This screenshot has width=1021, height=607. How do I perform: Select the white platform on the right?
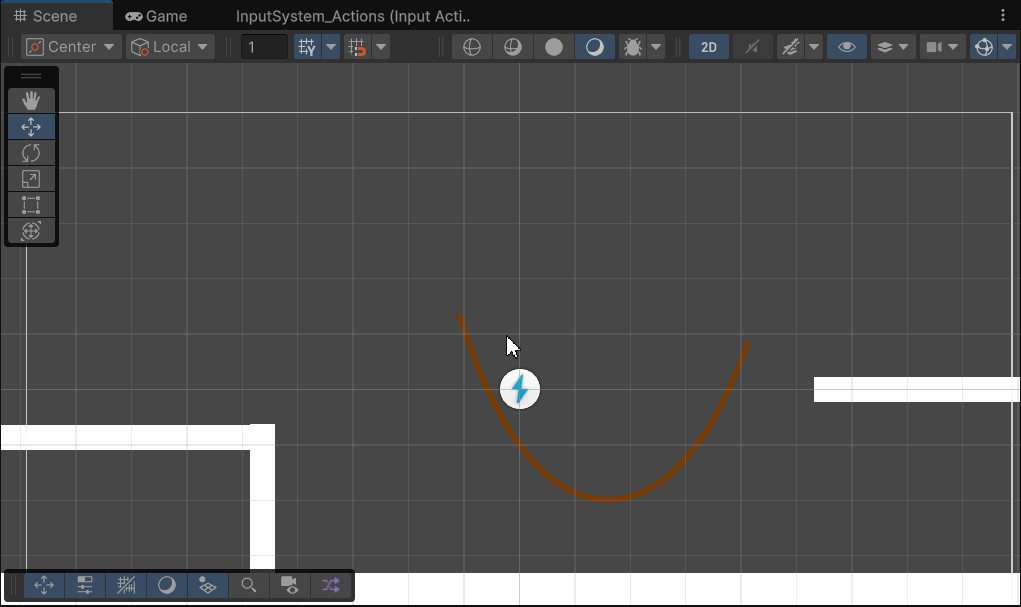[x=917, y=389]
